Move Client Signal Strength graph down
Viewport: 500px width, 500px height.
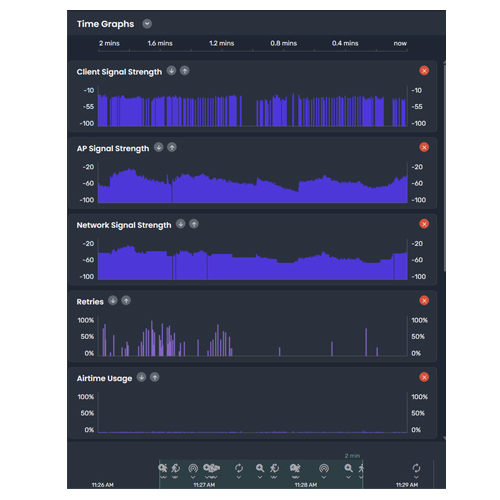171,71
